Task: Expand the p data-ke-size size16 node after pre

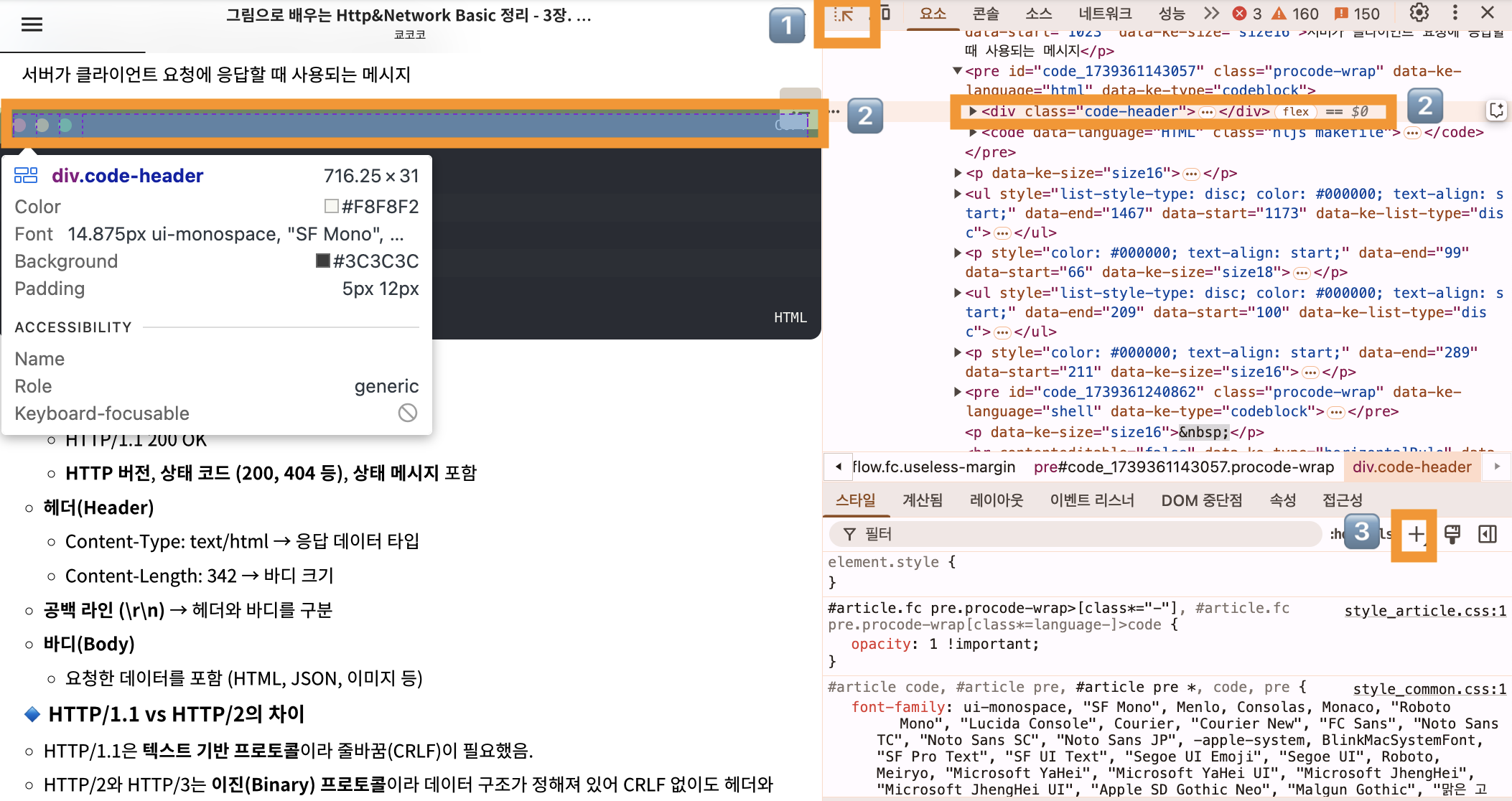Action: click(x=958, y=173)
